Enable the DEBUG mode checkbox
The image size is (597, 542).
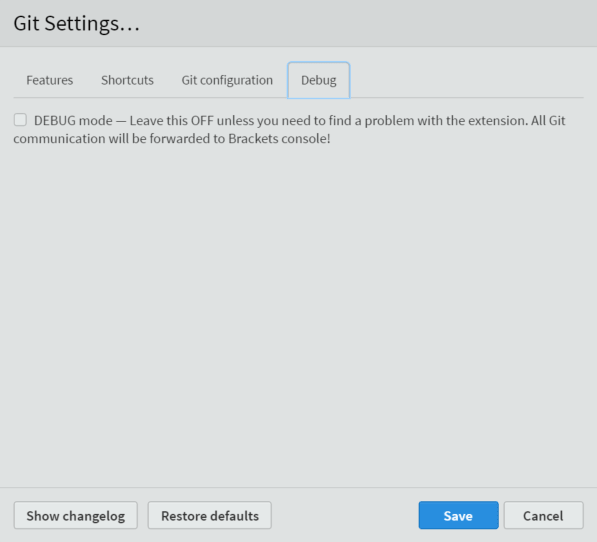click(x=20, y=120)
